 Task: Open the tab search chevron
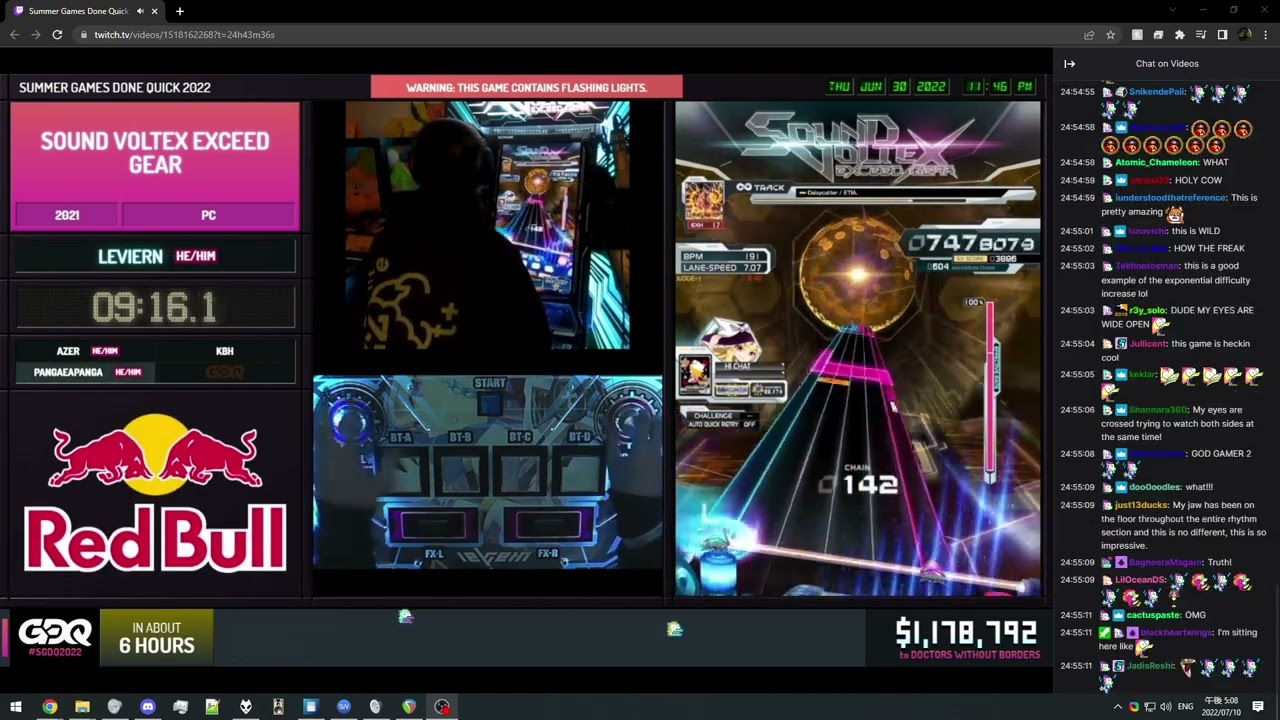tap(1172, 10)
